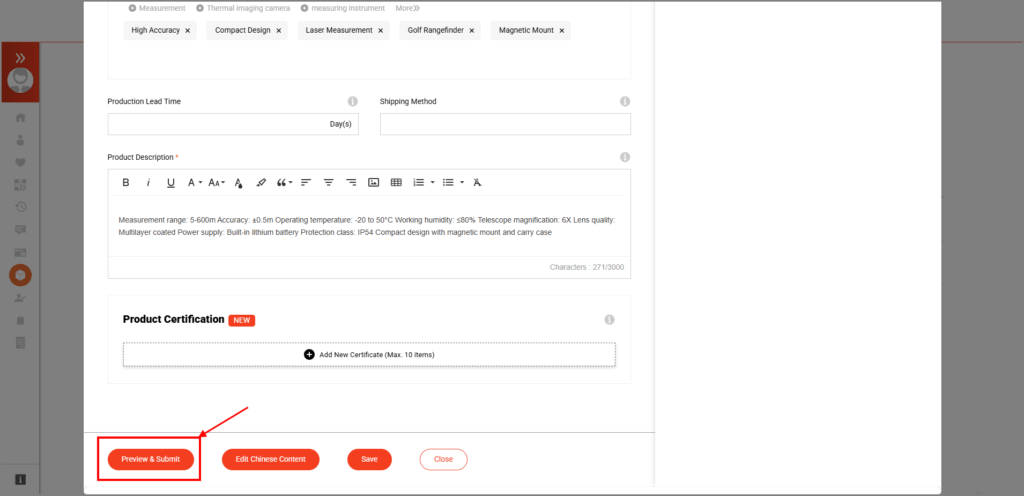Click the Preview & Submit button
The width and height of the screenshot is (1024, 496).
coord(151,459)
